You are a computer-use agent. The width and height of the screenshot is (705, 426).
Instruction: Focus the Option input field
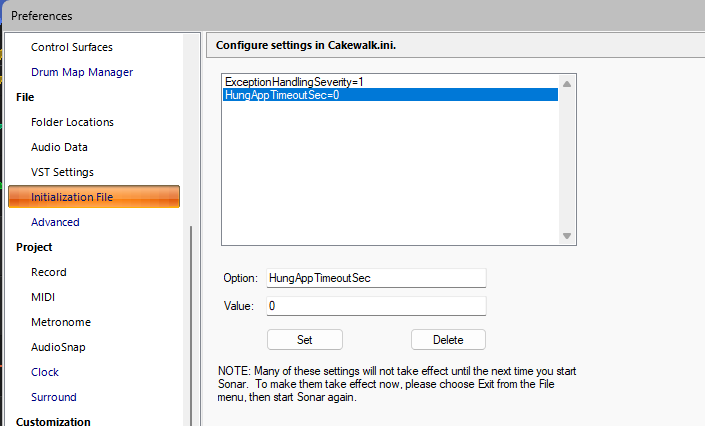pos(376,278)
